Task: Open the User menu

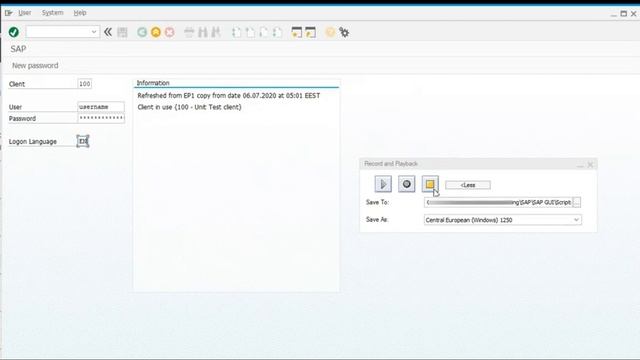Action: (x=24, y=13)
